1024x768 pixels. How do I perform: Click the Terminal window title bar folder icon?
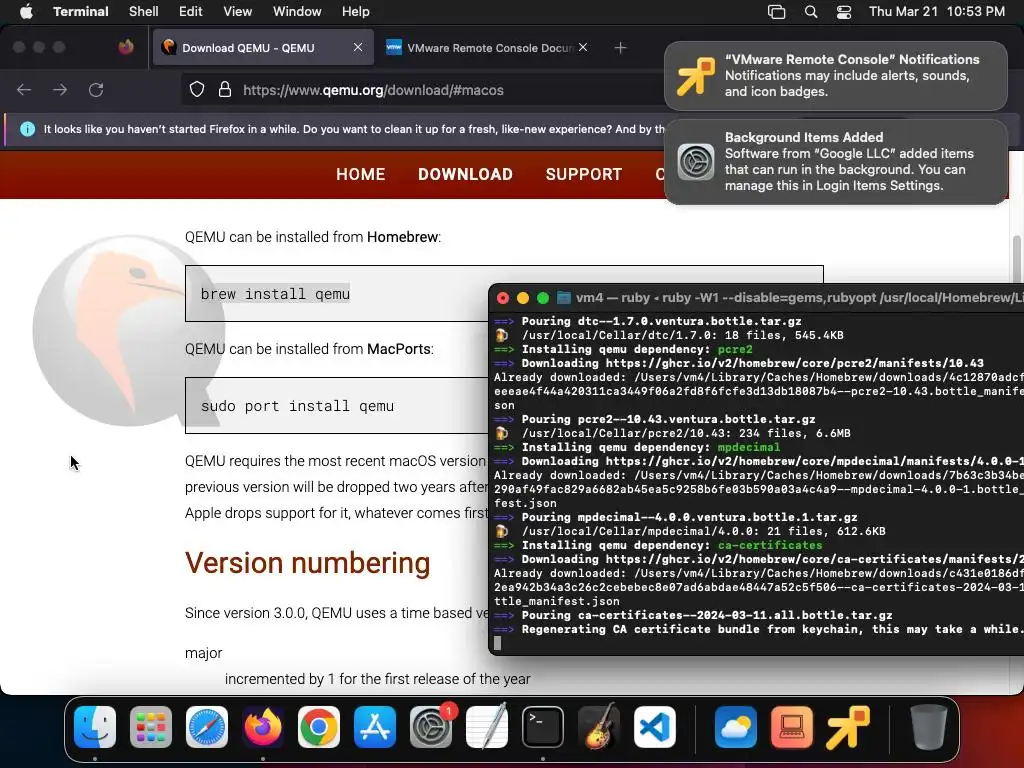coord(564,298)
